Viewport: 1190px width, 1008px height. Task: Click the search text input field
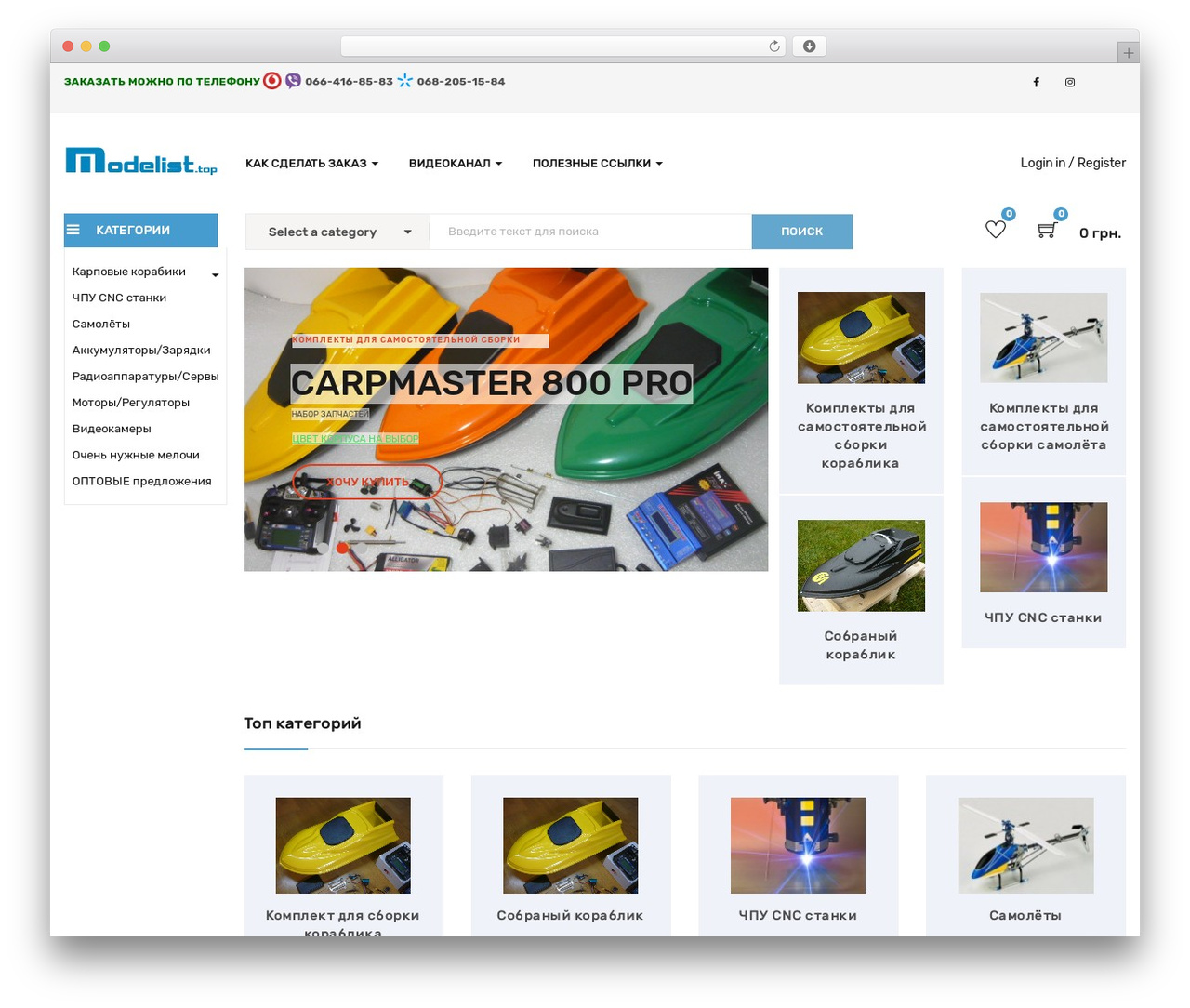click(x=590, y=232)
